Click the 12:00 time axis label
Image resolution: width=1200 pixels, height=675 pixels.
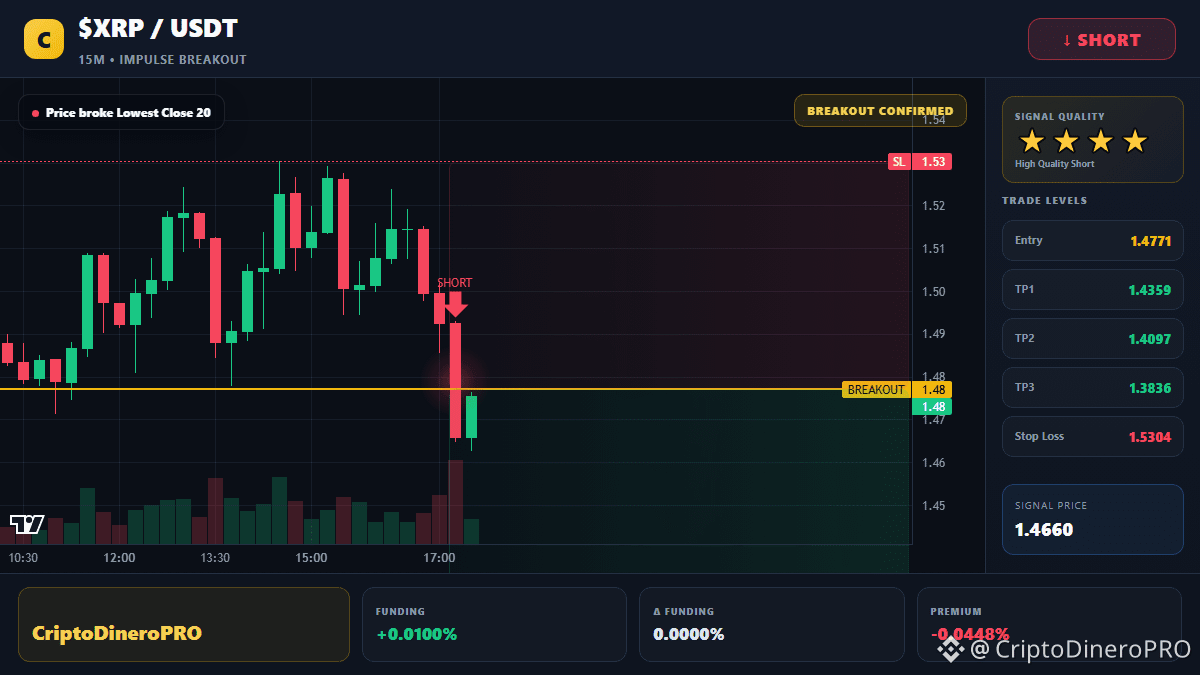tap(119, 558)
